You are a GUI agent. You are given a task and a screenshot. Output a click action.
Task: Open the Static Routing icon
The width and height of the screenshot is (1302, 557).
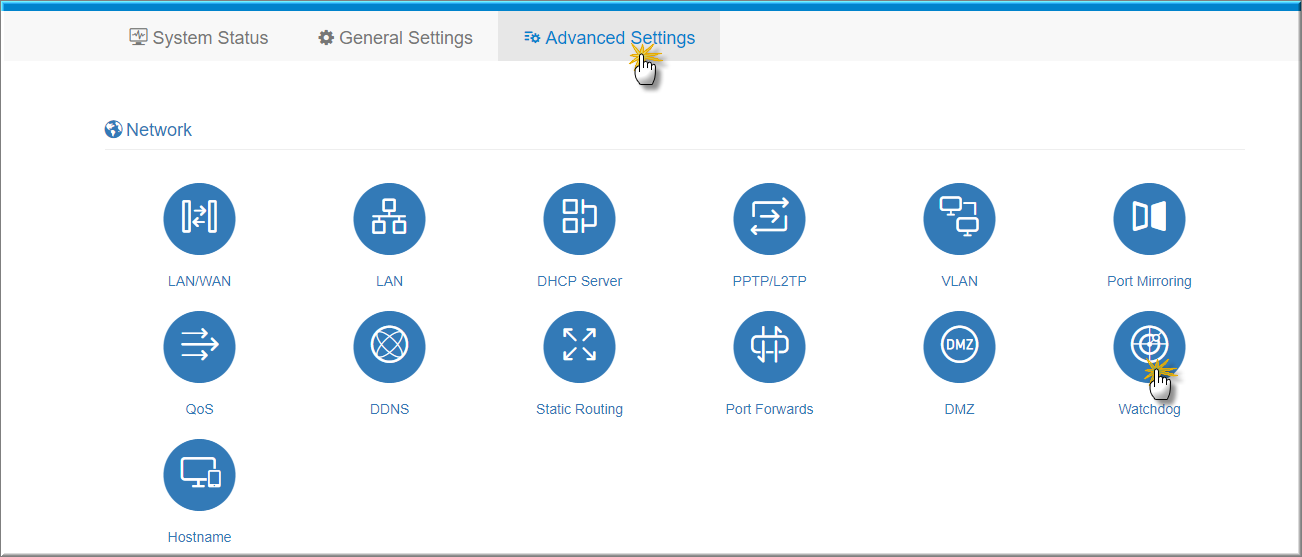pyautogui.click(x=579, y=347)
